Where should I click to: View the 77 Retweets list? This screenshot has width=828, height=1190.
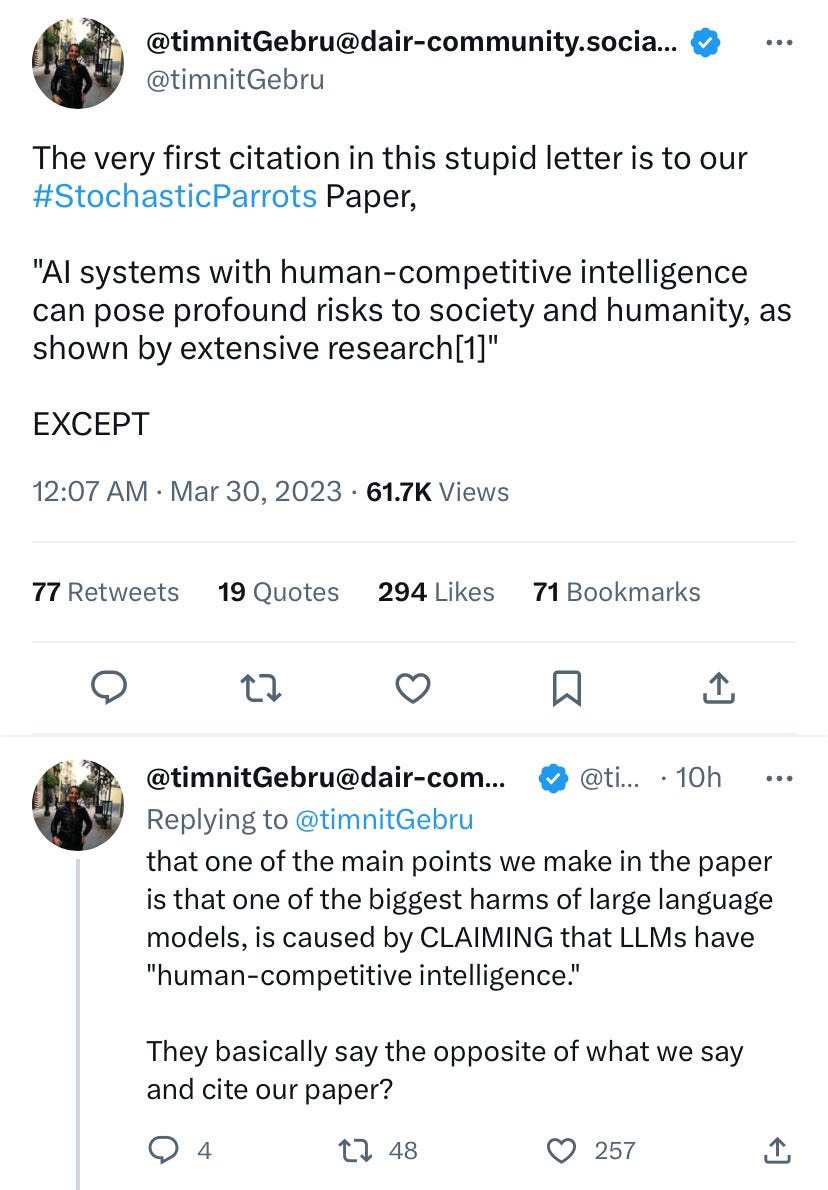click(105, 592)
